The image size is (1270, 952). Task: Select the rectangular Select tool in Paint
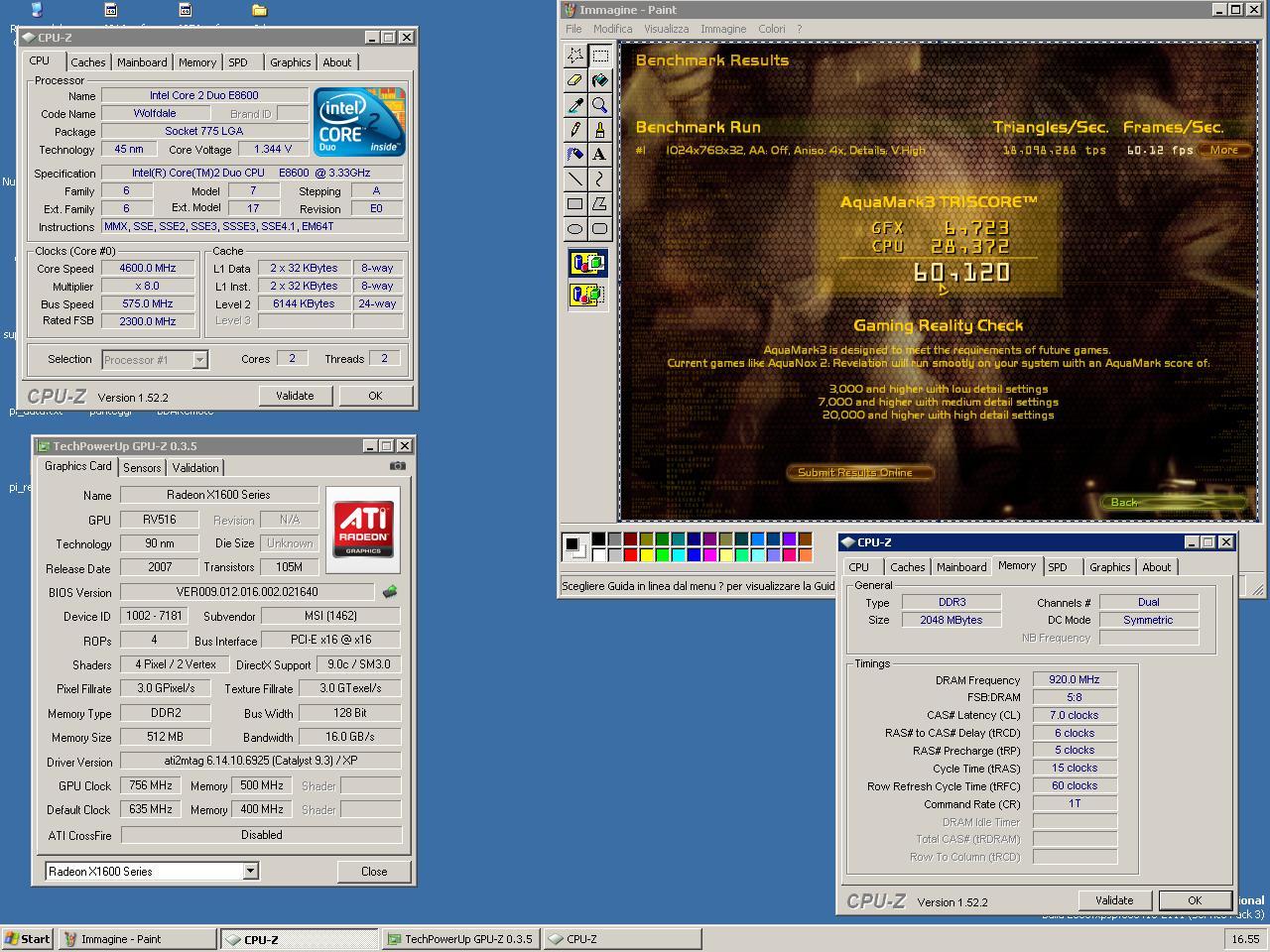click(x=600, y=56)
